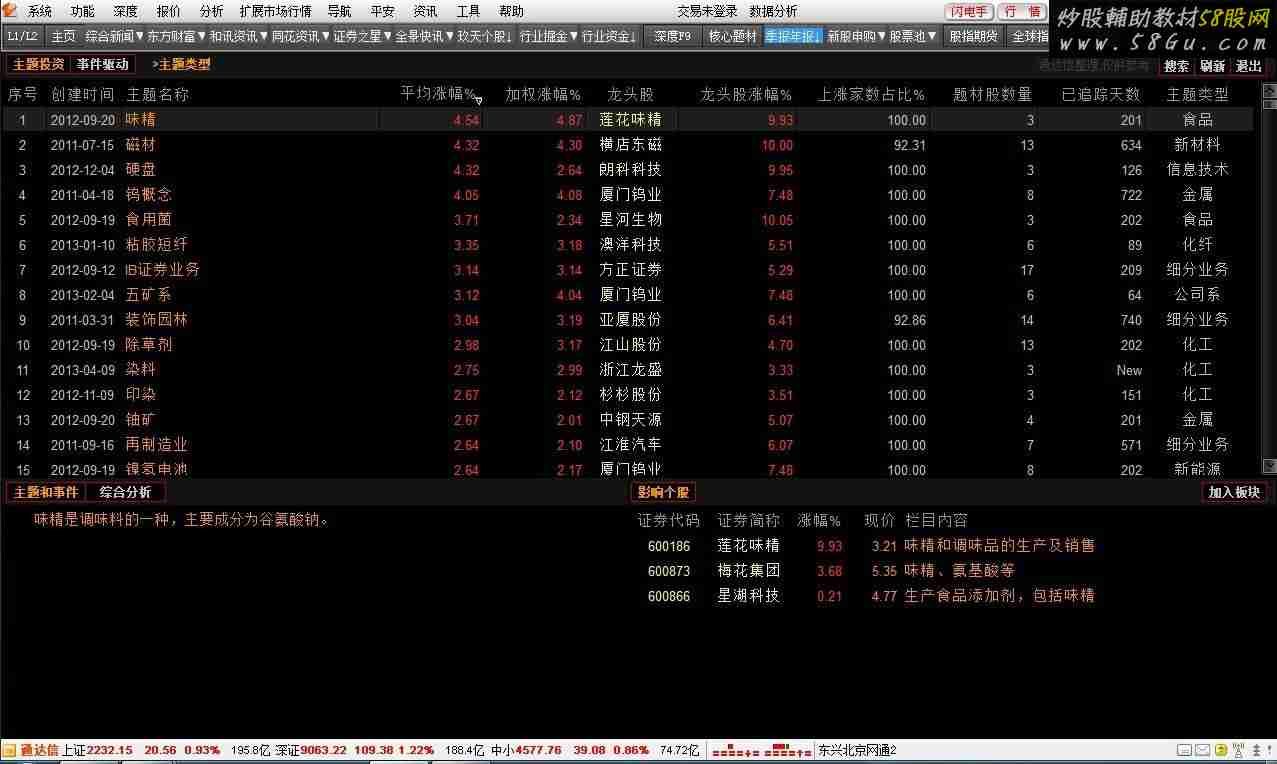
Task: Sort by the 加权涨幅% column header
Action: tap(543, 94)
